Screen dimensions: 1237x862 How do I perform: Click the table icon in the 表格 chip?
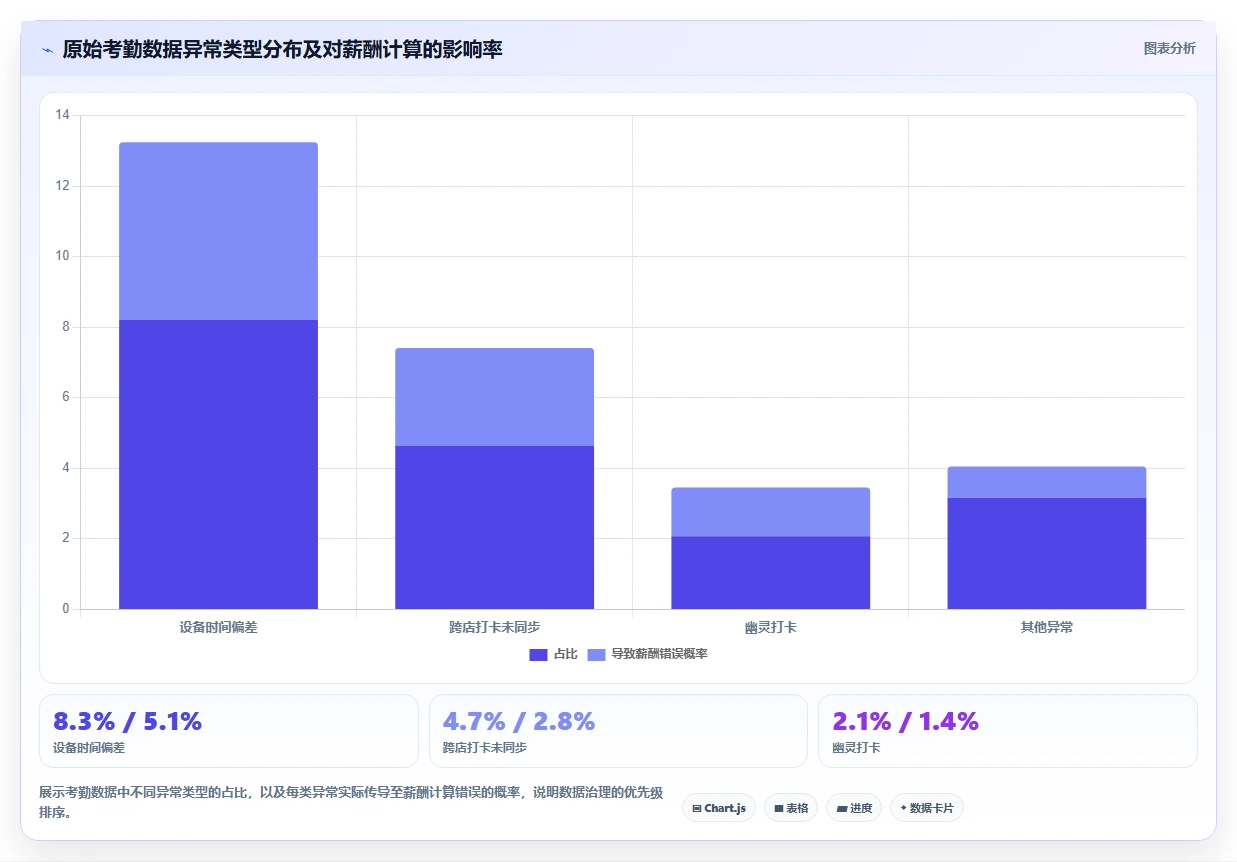[x=778, y=808]
